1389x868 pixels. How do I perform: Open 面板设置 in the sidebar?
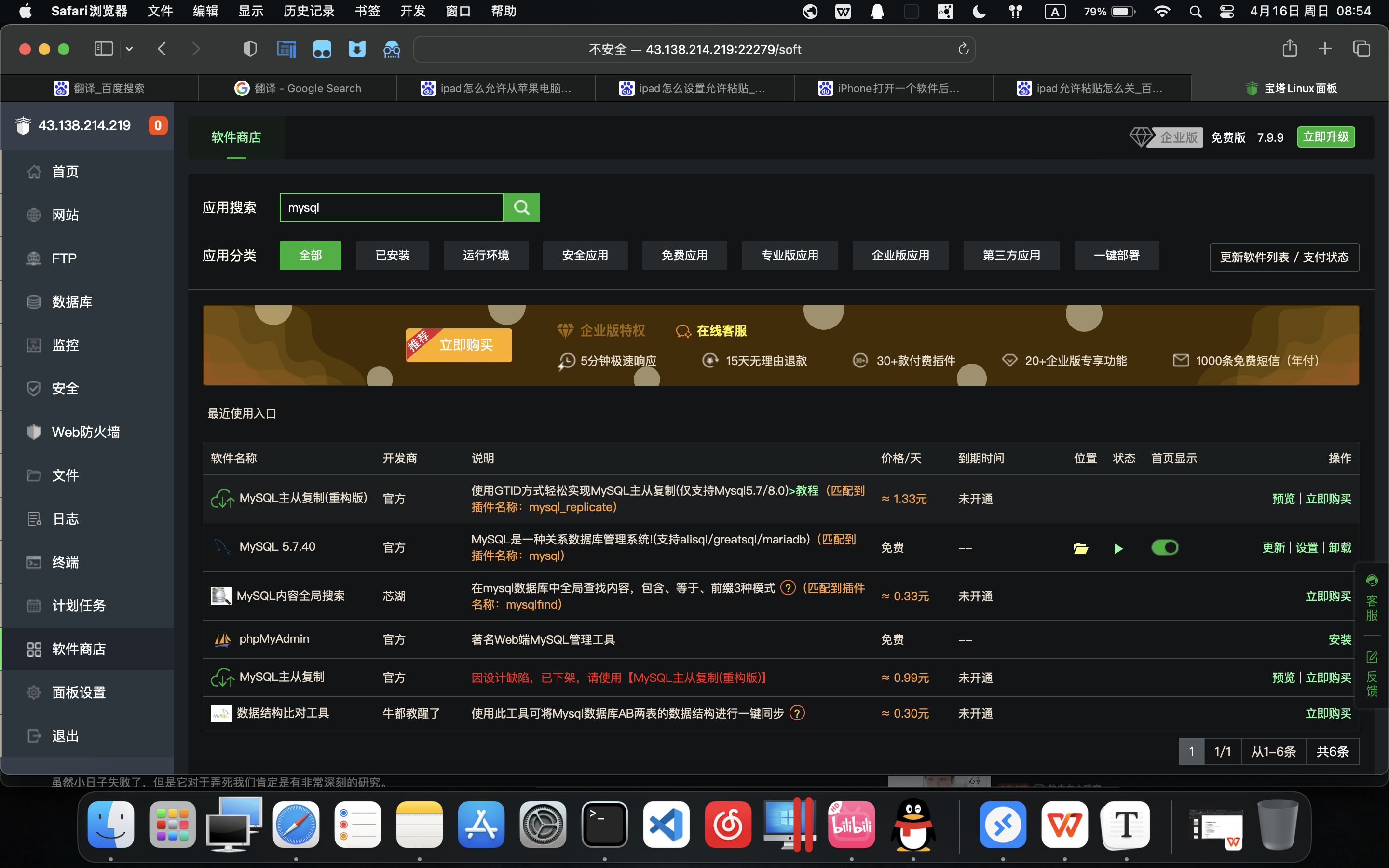pos(88,692)
